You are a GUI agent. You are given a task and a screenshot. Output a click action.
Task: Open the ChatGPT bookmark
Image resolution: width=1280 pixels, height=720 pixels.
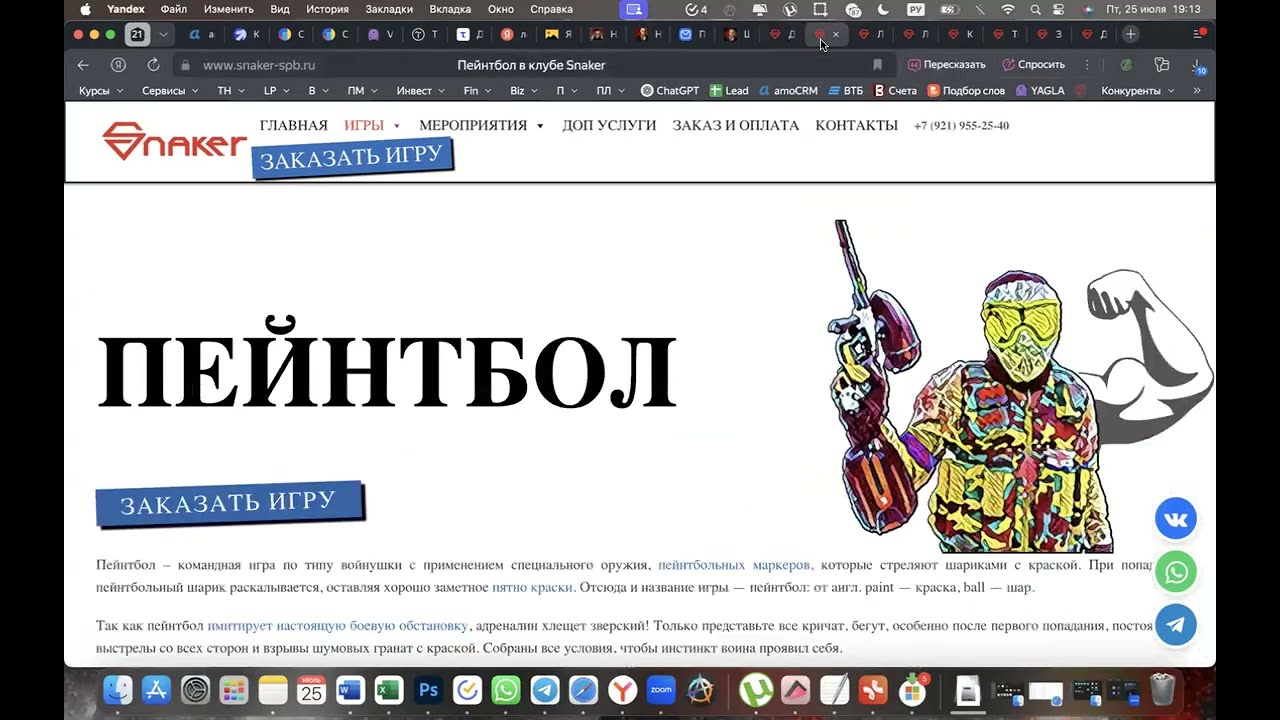point(670,91)
